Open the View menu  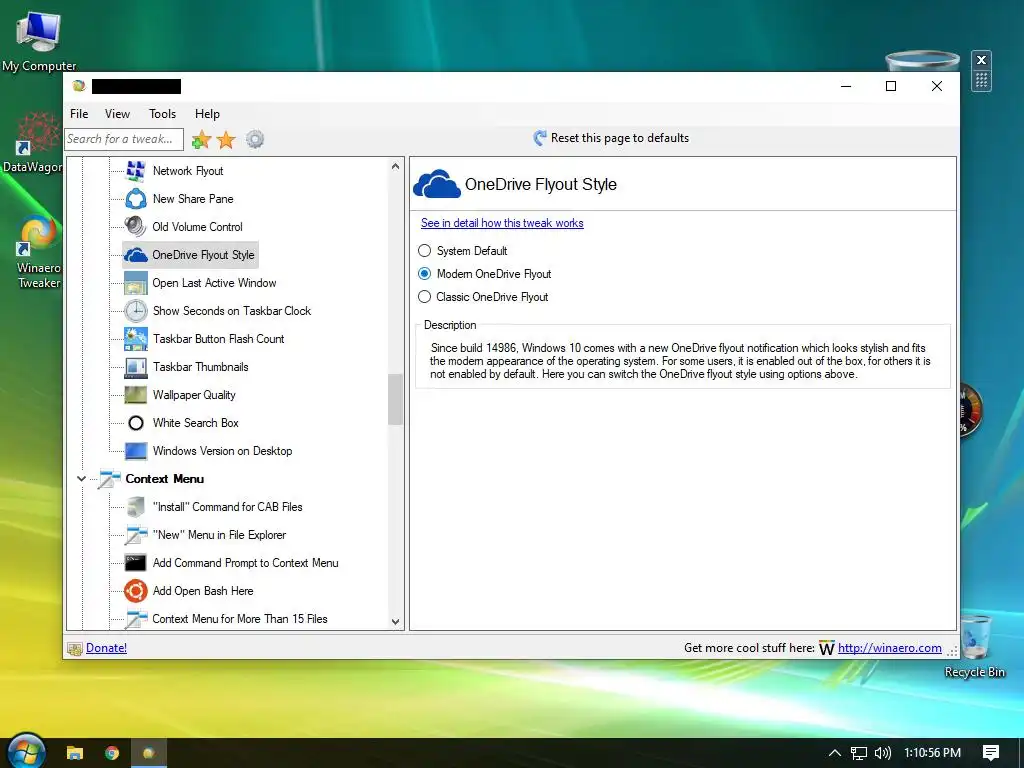coord(118,114)
